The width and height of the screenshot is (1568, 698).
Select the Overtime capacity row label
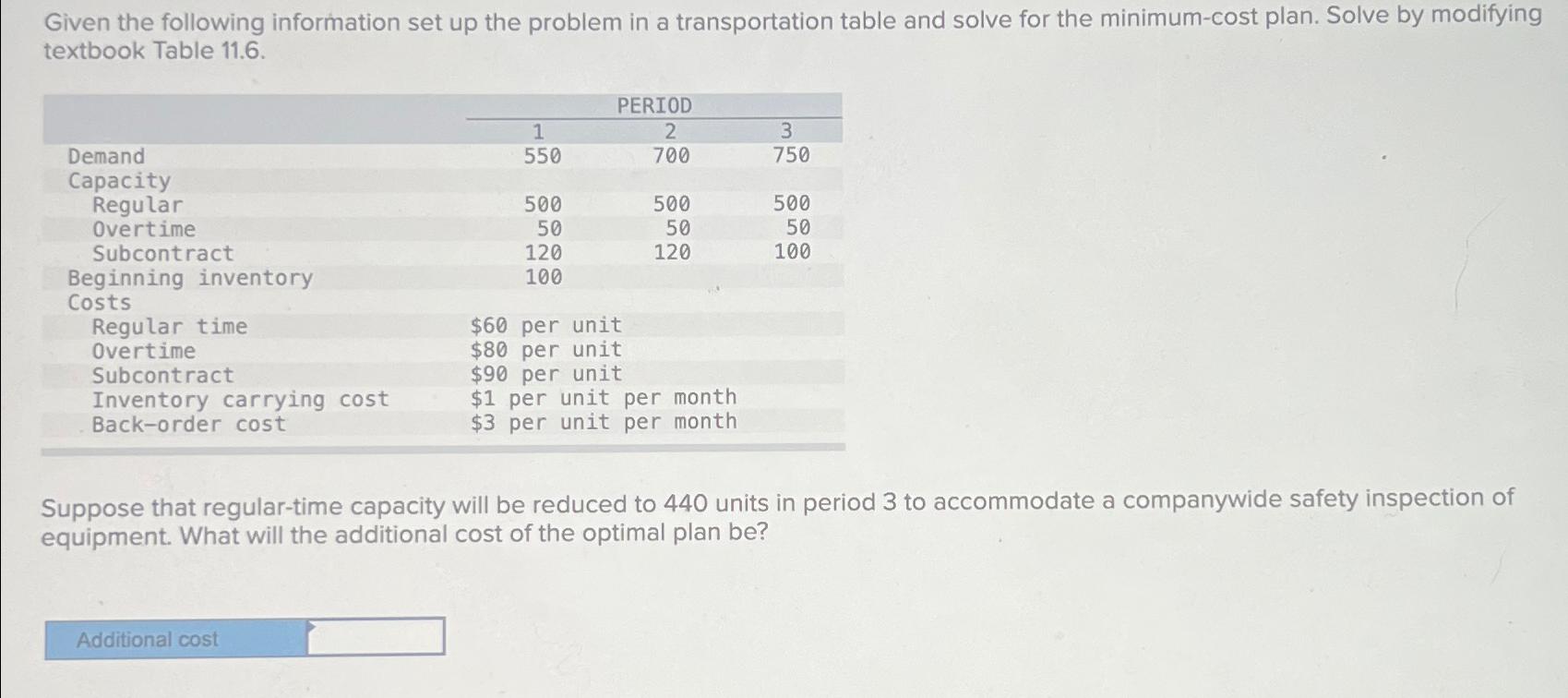[144, 229]
